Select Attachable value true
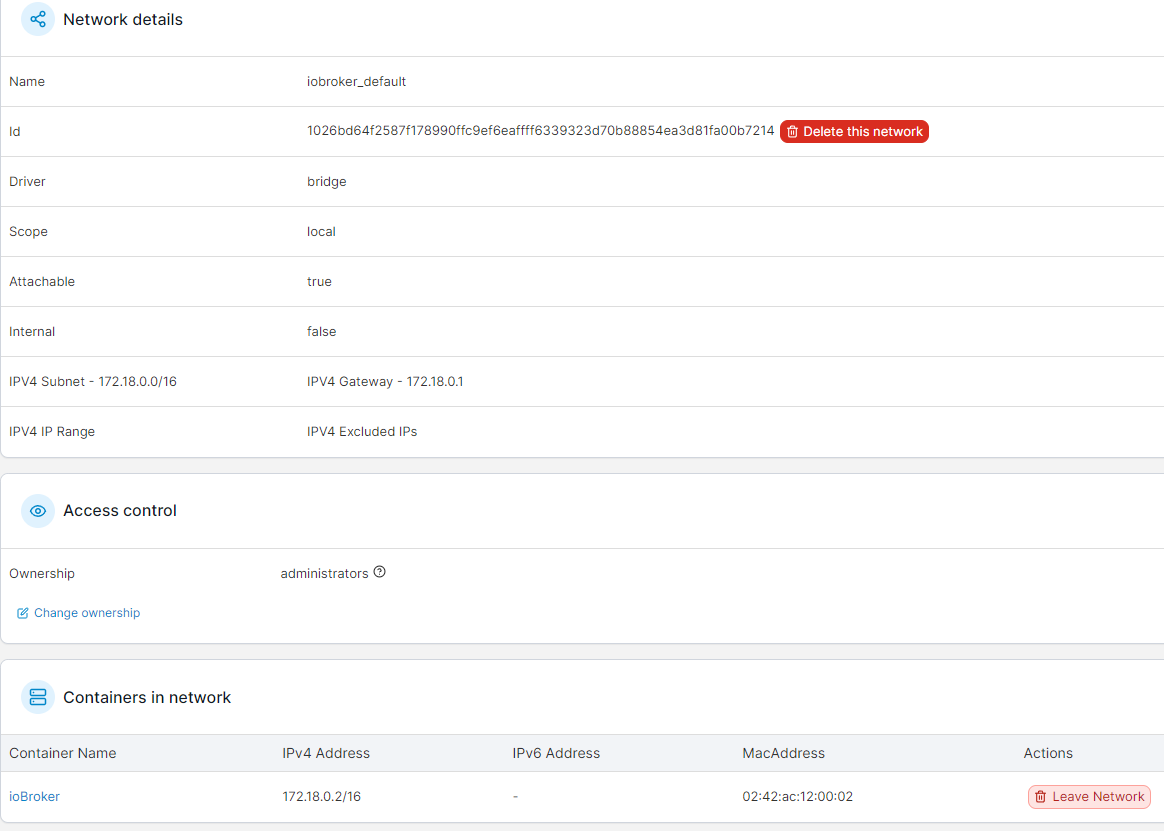The width and height of the screenshot is (1164, 831). 319,281
